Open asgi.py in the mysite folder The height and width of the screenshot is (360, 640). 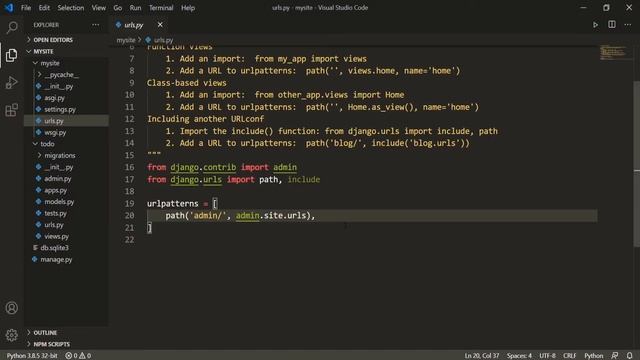66,98
